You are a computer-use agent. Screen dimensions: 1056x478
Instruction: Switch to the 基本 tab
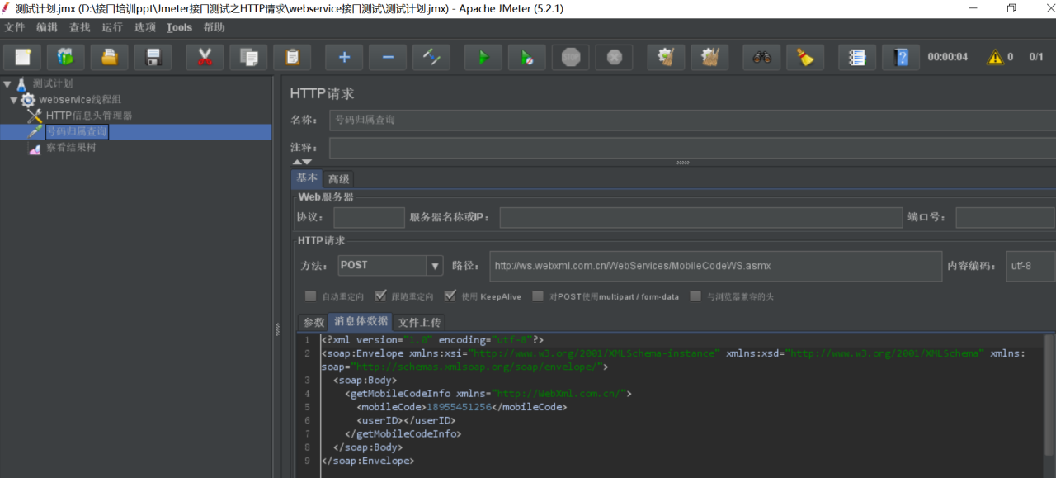point(307,178)
